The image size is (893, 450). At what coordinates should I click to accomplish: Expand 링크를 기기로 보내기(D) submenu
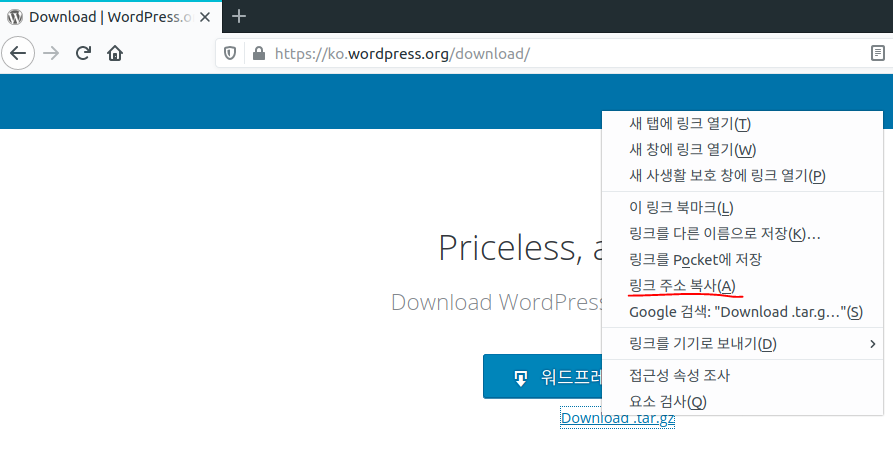click(x=742, y=343)
